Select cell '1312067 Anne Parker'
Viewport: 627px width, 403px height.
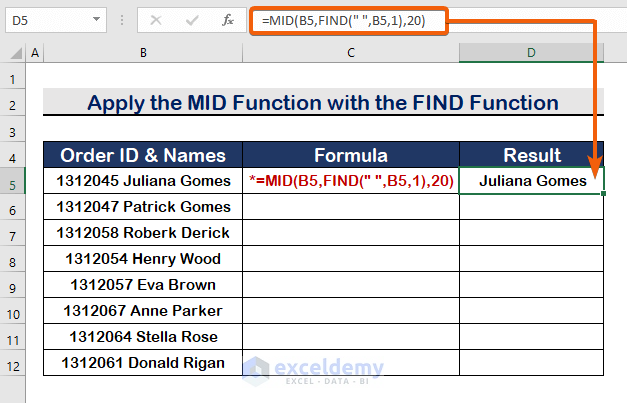click(x=143, y=311)
